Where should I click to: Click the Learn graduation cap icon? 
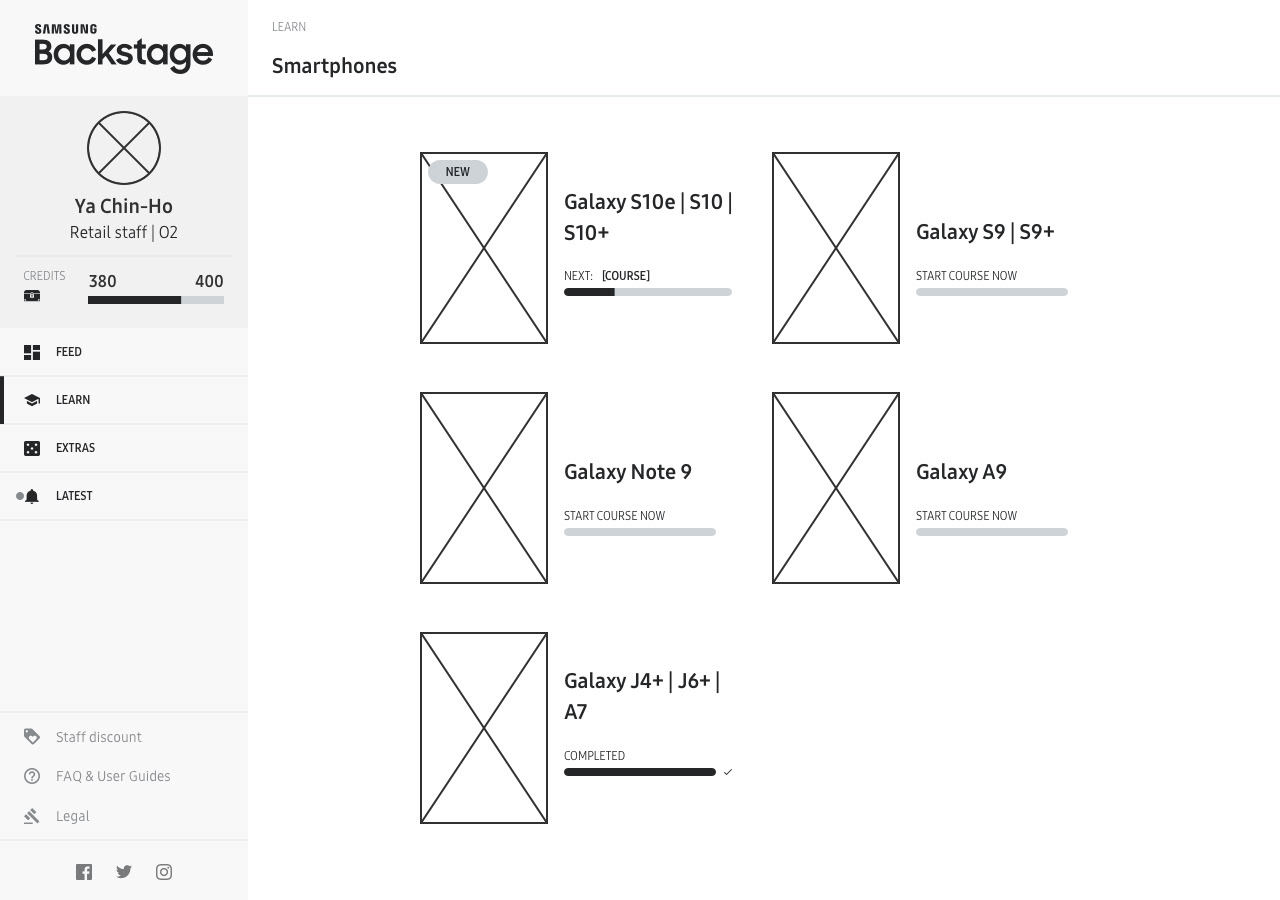tap(32, 400)
